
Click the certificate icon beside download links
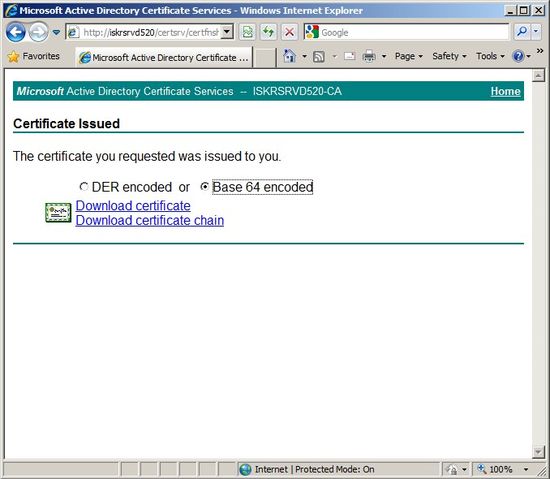pyautogui.click(x=58, y=212)
